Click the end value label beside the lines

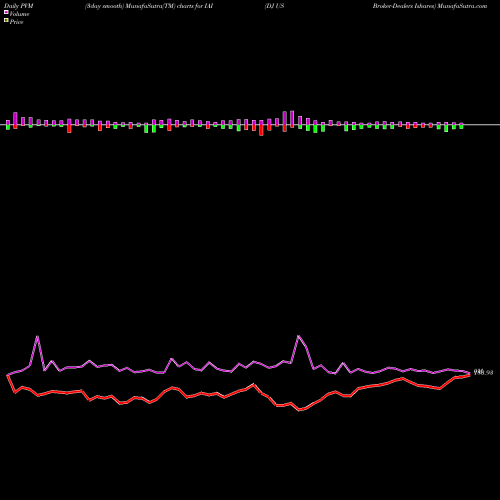483,372
